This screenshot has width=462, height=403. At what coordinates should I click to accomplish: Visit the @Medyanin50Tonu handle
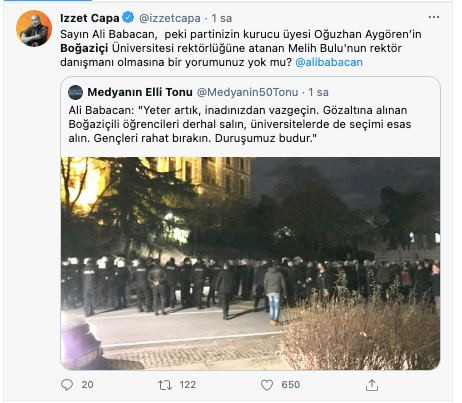247,92
